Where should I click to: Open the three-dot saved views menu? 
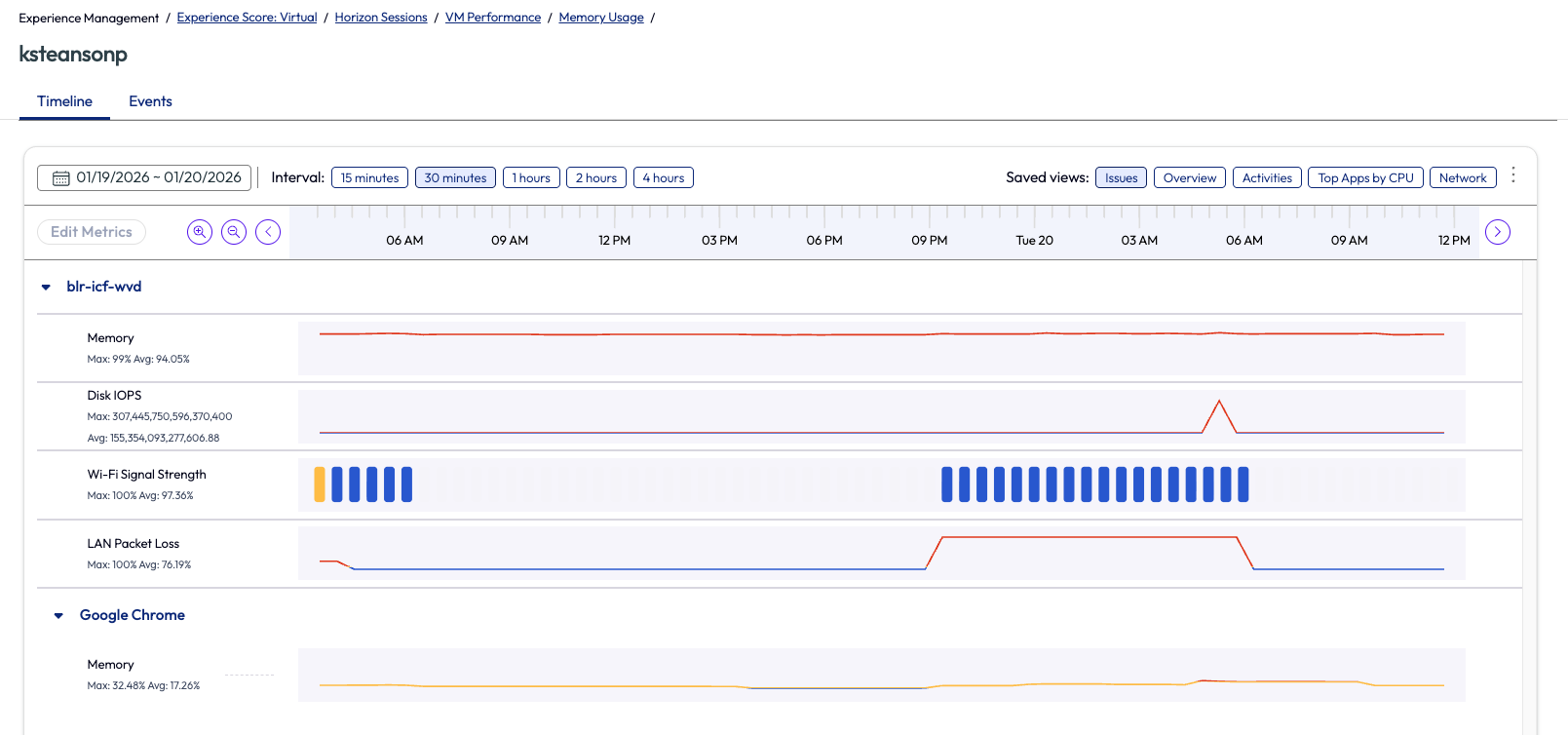(1512, 175)
